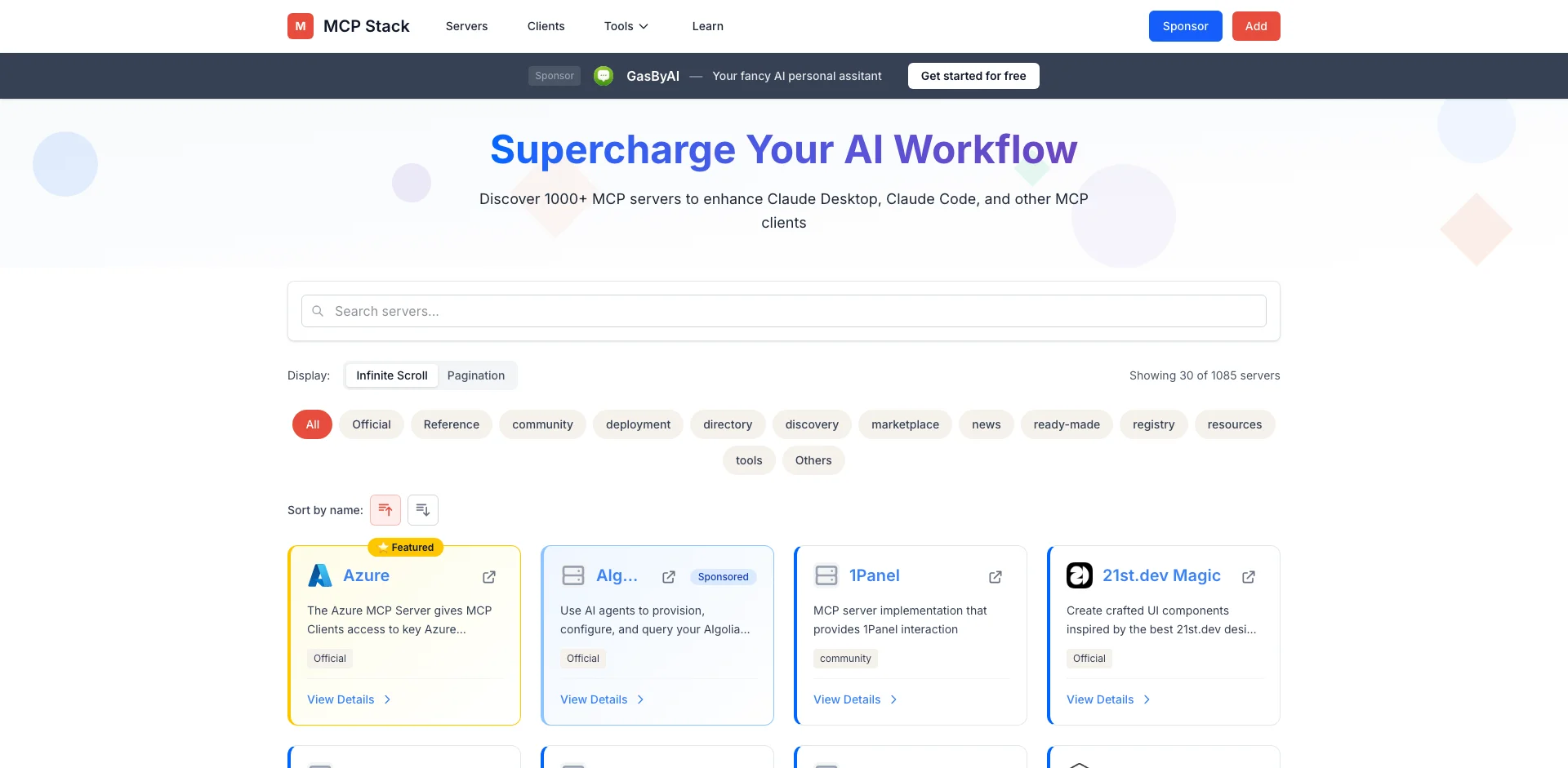Expand 1Panel card via View Details
Screen dimensions: 1568x768
(x=855, y=699)
